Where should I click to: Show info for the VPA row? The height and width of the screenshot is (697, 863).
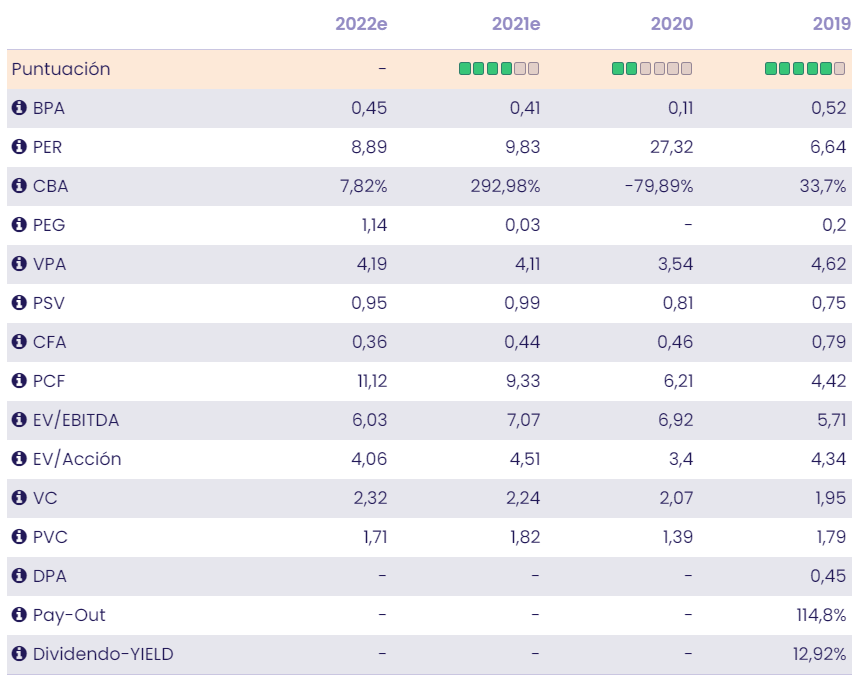coord(19,264)
